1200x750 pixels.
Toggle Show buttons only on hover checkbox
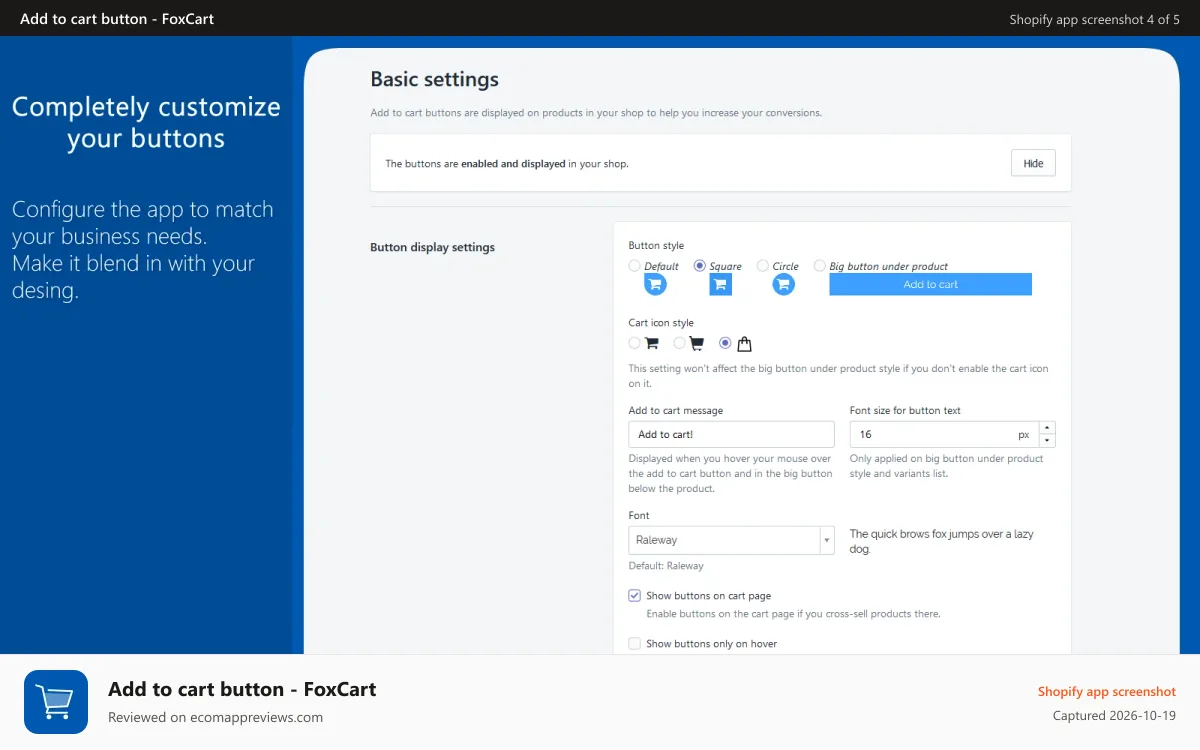[634, 643]
